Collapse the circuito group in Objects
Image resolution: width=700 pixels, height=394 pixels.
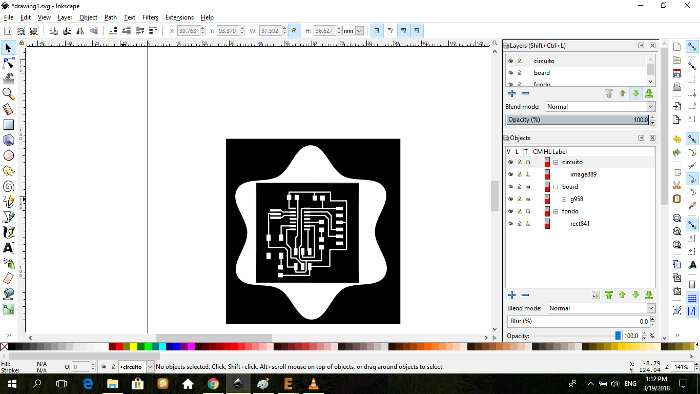tap(555, 162)
